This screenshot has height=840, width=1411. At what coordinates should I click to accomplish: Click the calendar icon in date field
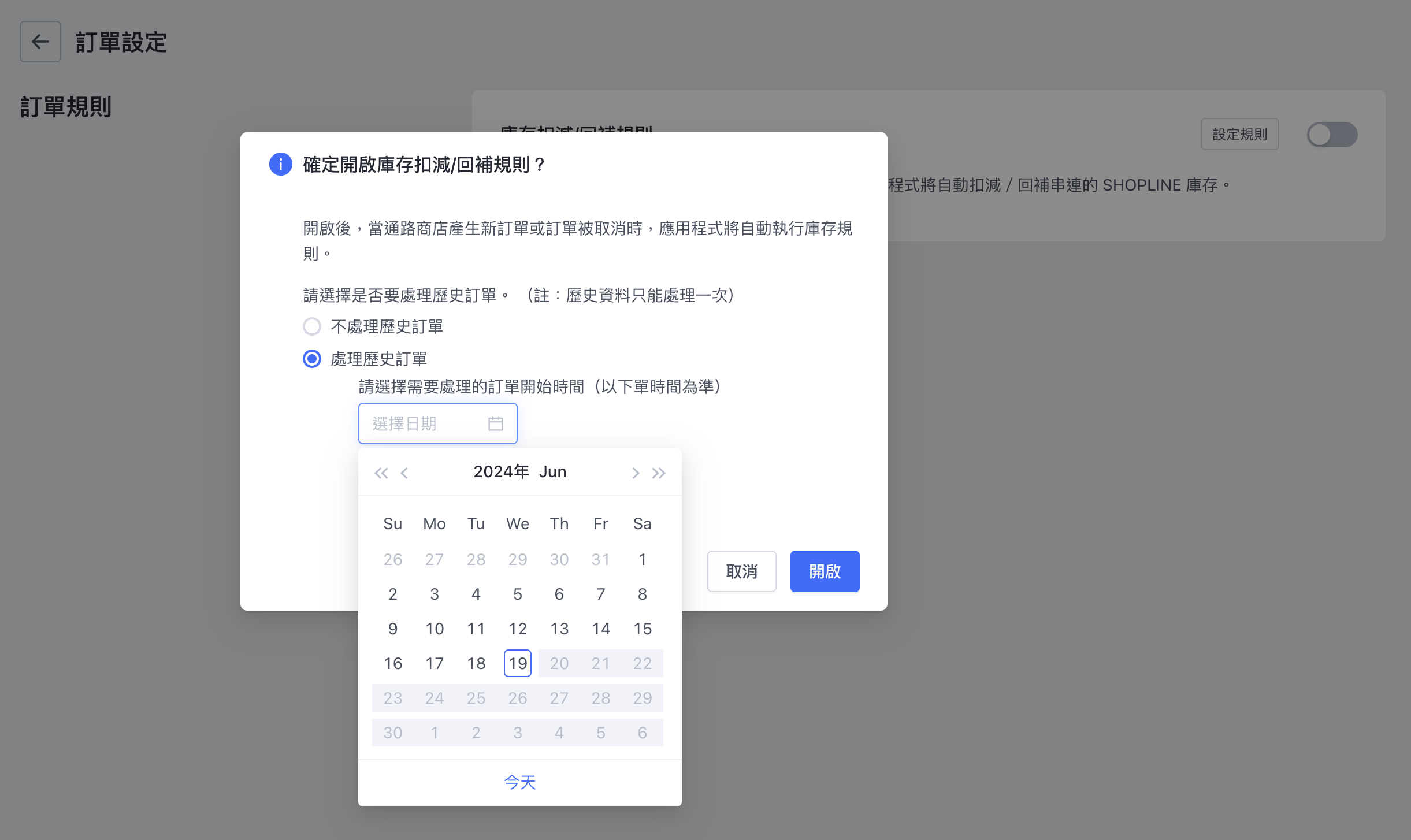tap(495, 423)
